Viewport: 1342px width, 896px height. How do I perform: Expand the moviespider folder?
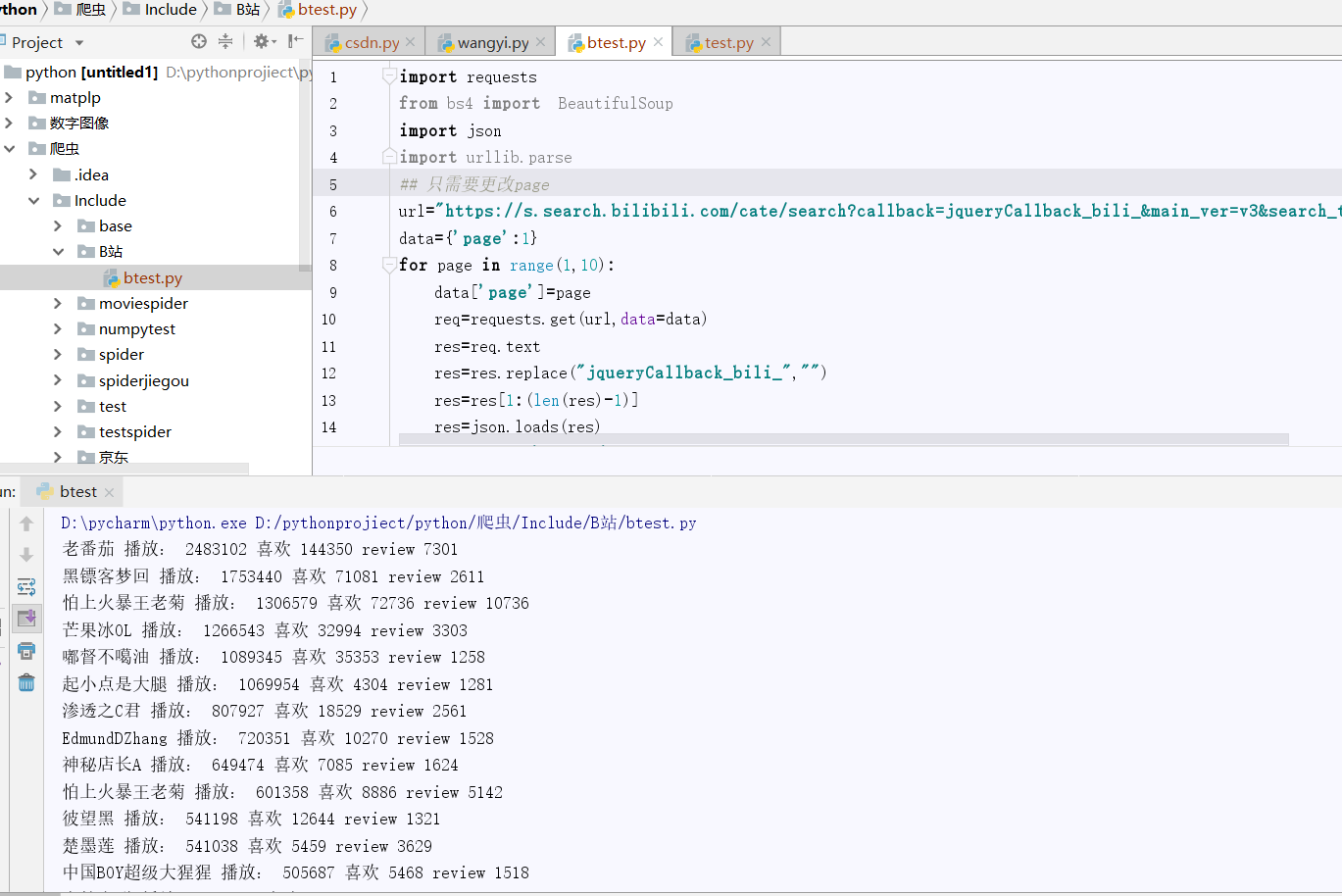pyautogui.click(x=58, y=303)
